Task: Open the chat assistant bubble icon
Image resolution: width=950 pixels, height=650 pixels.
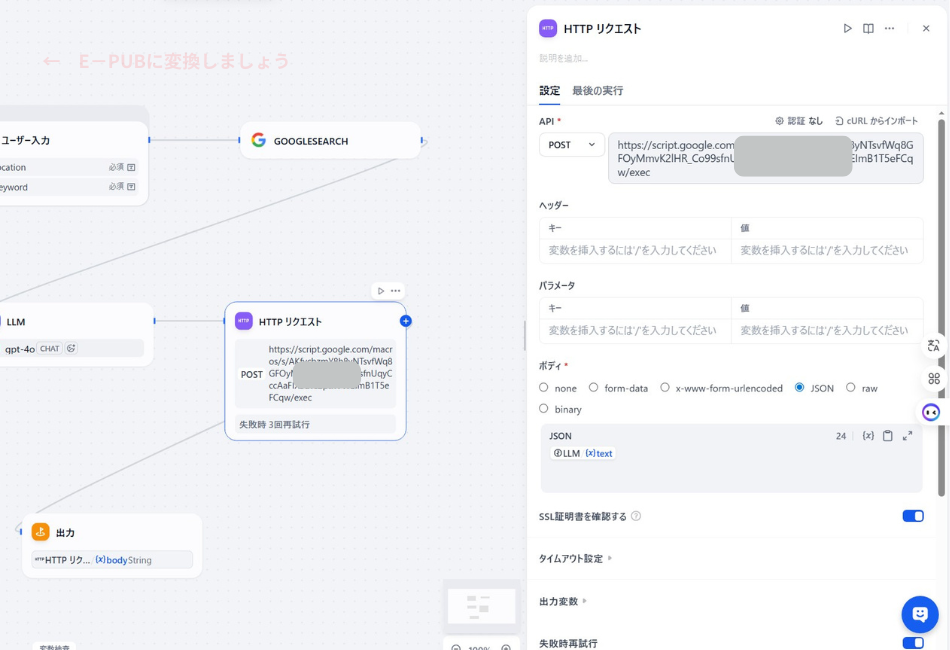Action: coord(919,614)
